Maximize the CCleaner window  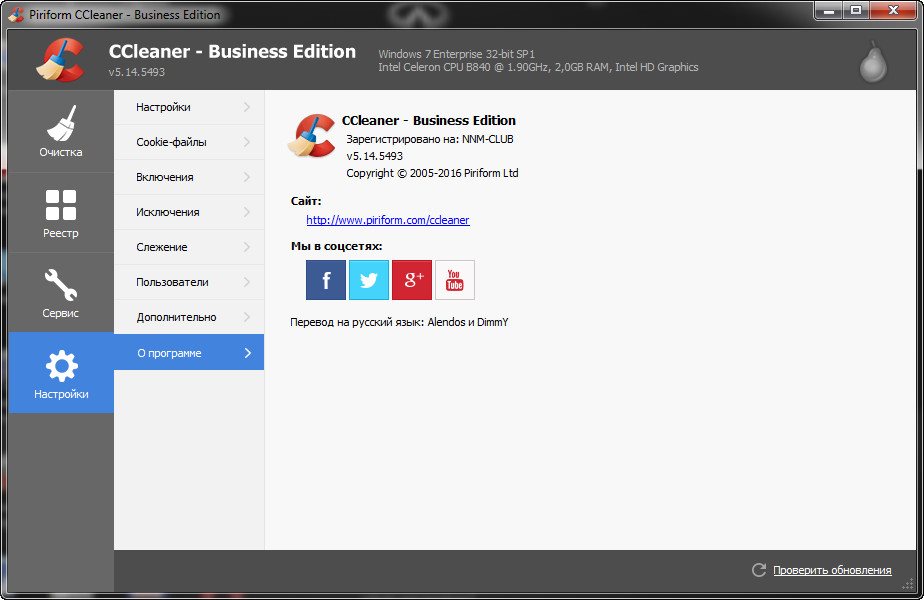(x=856, y=11)
